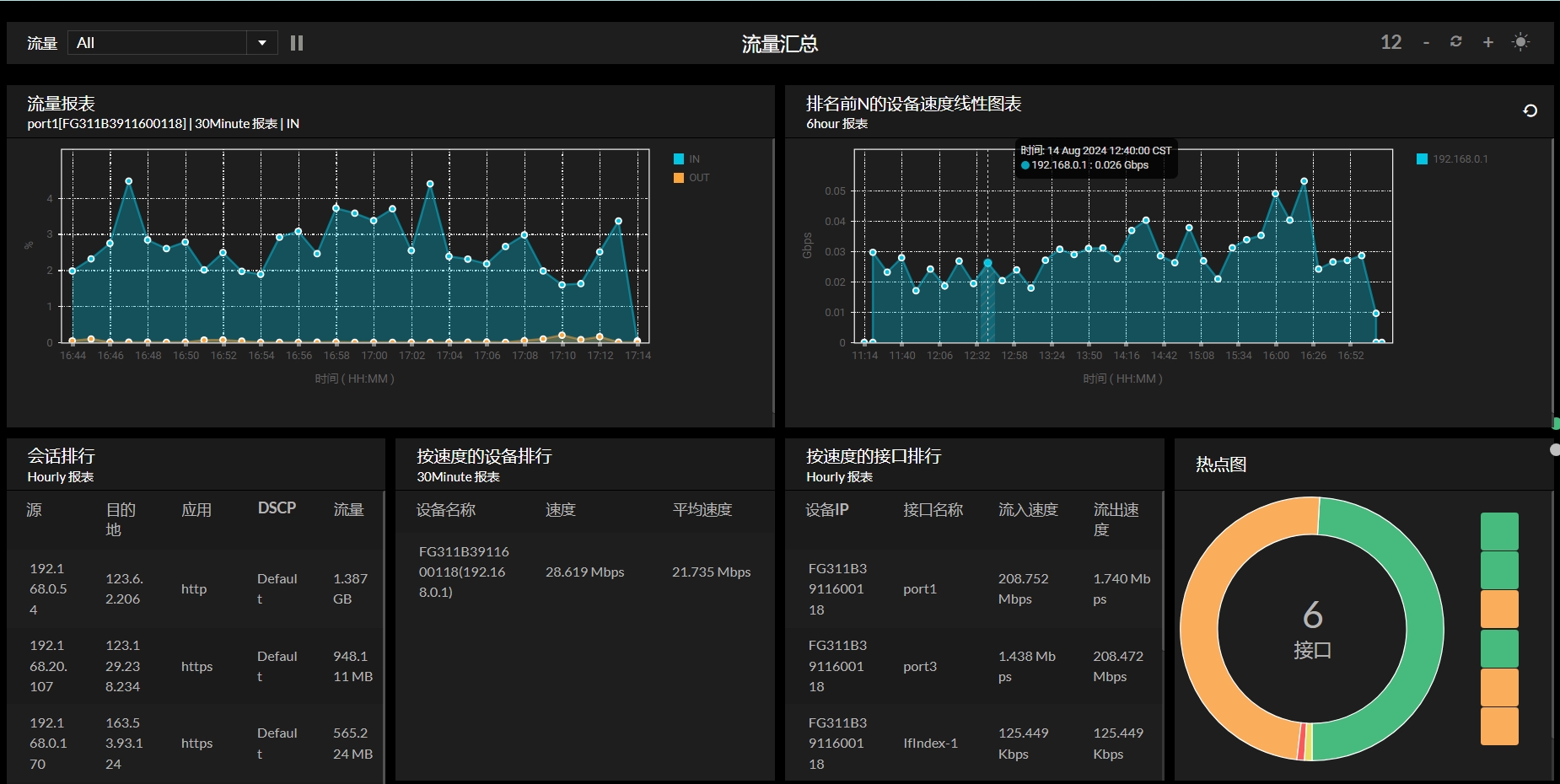The width and height of the screenshot is (1560, 784).
Task: Select the 按速度的设备排行 panel title
Action: click(x=484, y=456)
